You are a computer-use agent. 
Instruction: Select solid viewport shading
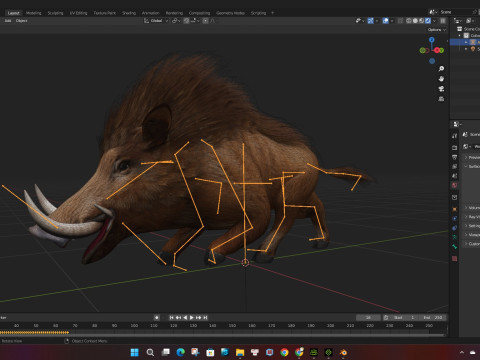click(415, 21)
